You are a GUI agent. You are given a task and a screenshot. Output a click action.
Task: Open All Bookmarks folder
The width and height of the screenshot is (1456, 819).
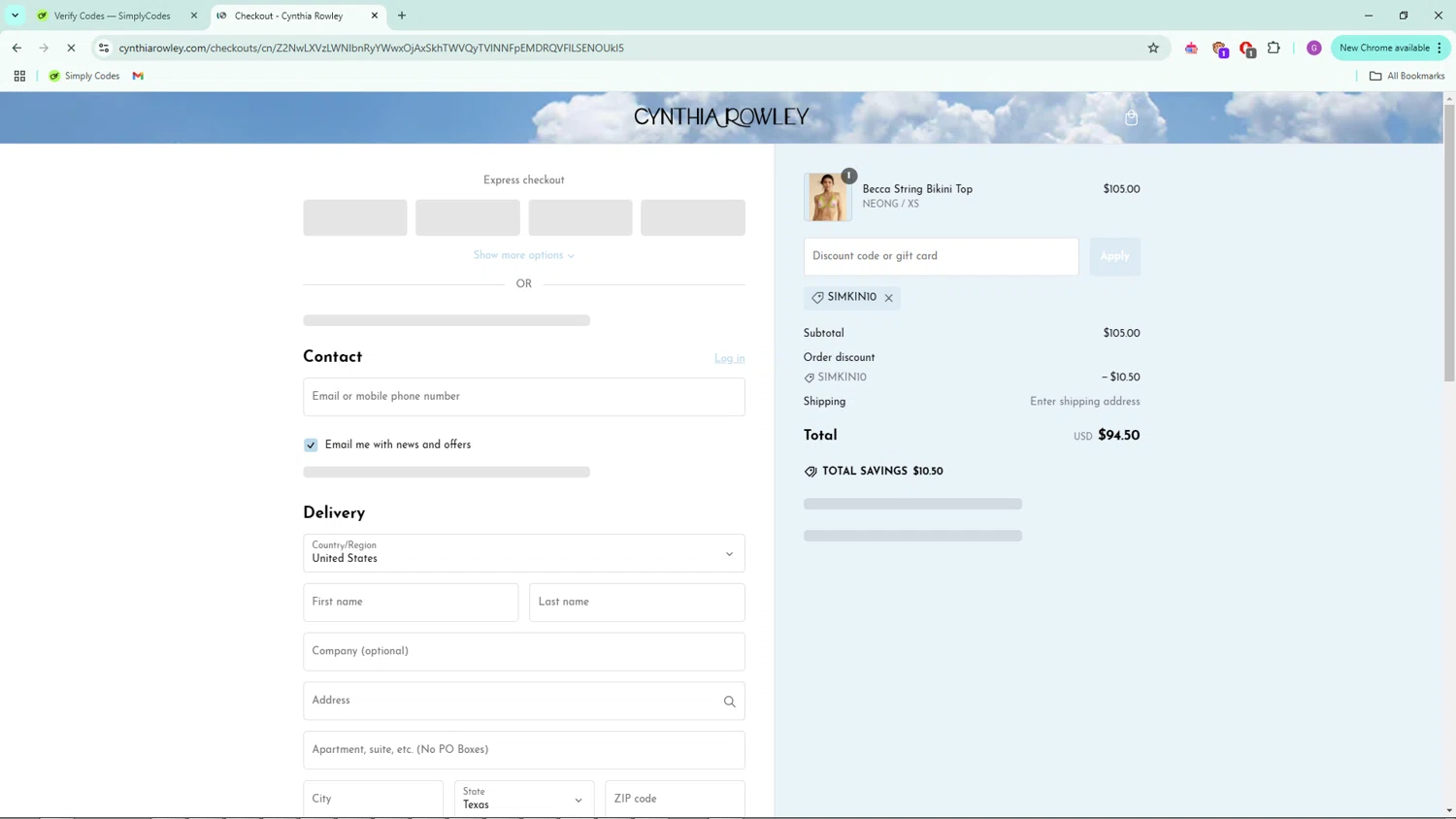coord(1406,76)
